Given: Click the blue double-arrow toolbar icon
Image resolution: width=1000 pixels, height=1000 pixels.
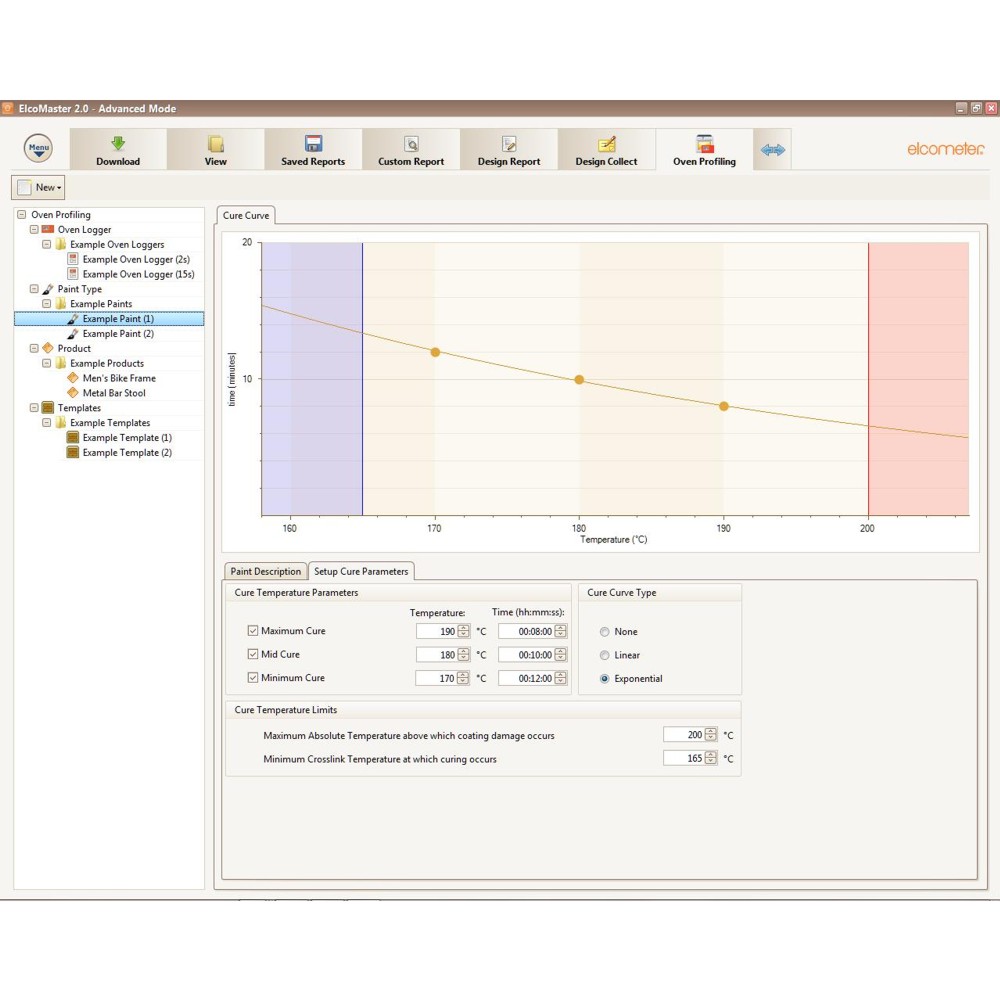Looking at the screenshot, I should click(x=772, y=150).
